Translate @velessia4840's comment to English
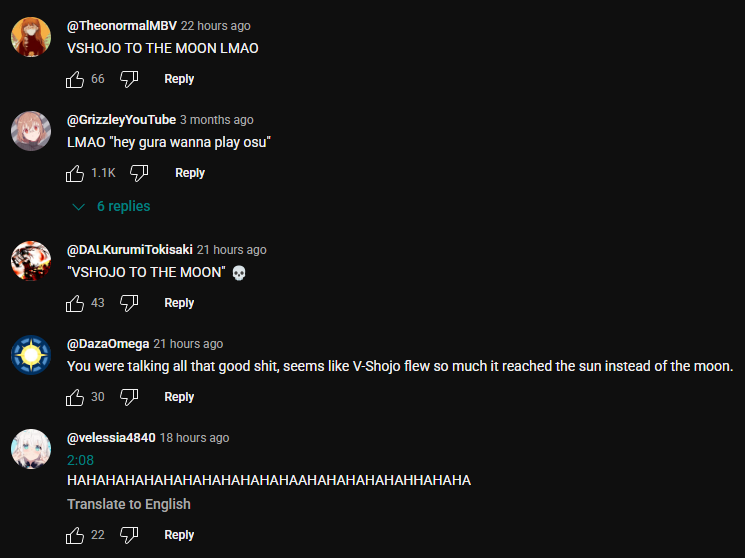 [x=129, y=504]
